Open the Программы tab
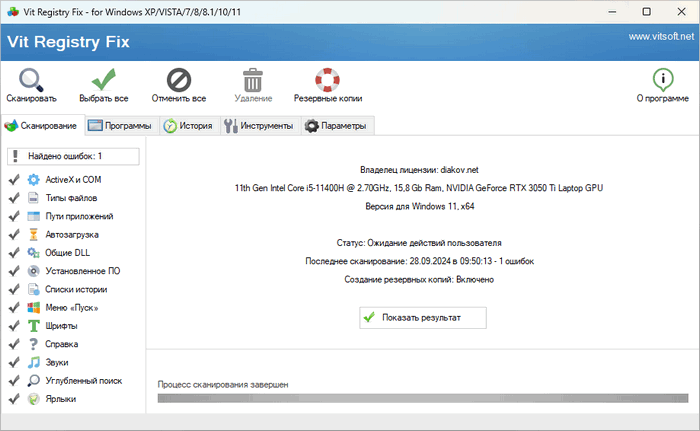700x431 pixels. (121, 126)
